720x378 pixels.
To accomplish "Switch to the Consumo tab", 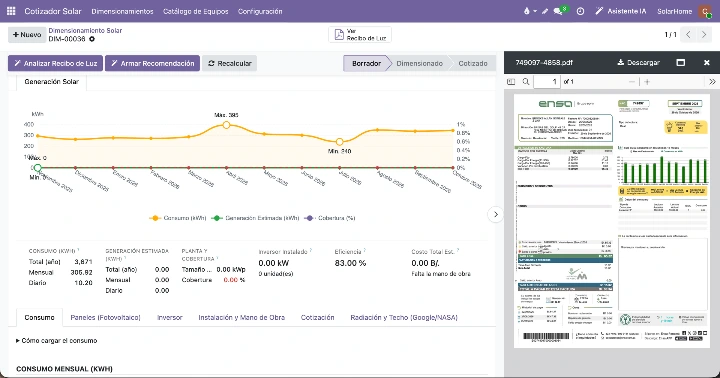I will tap(39, 317).
